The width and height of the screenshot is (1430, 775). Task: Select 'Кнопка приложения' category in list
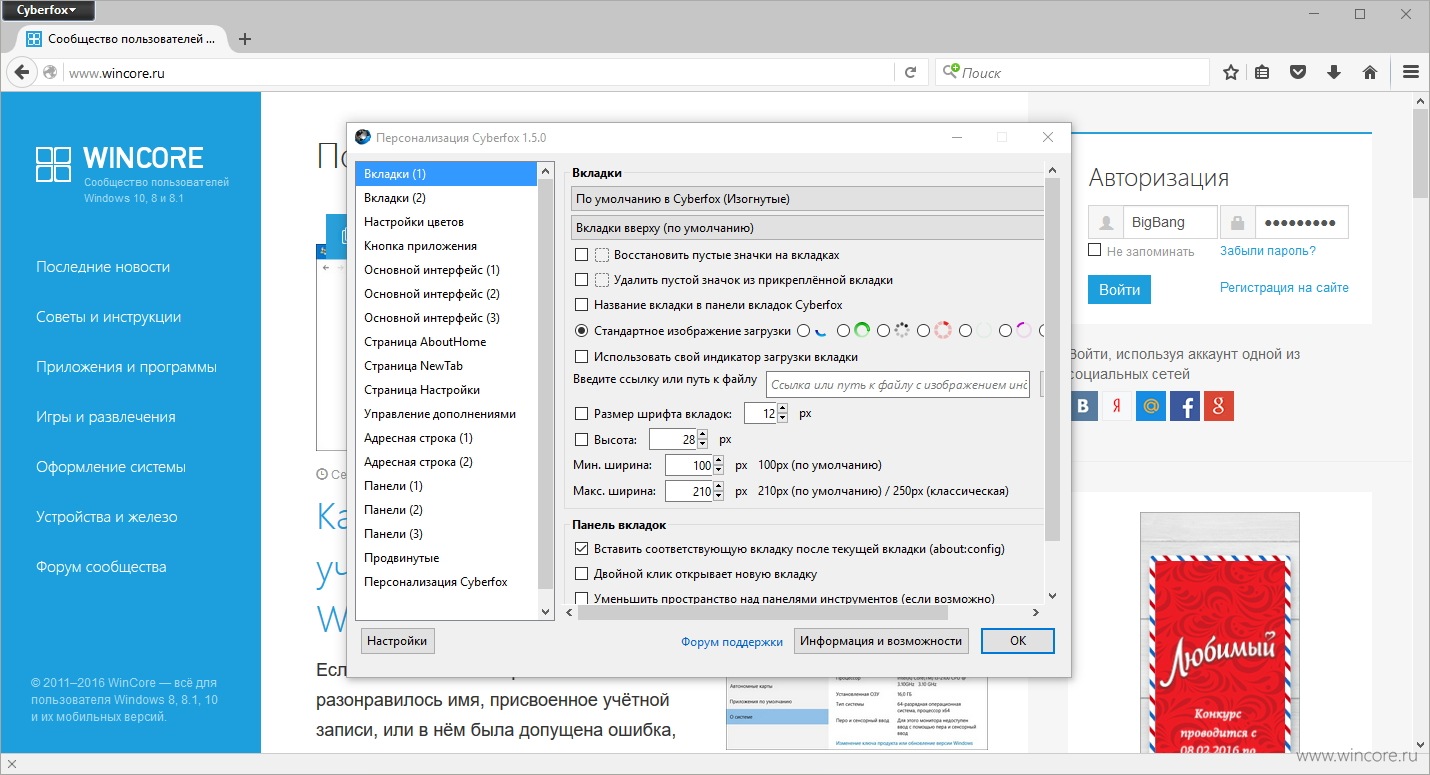(x=446, y=246)
